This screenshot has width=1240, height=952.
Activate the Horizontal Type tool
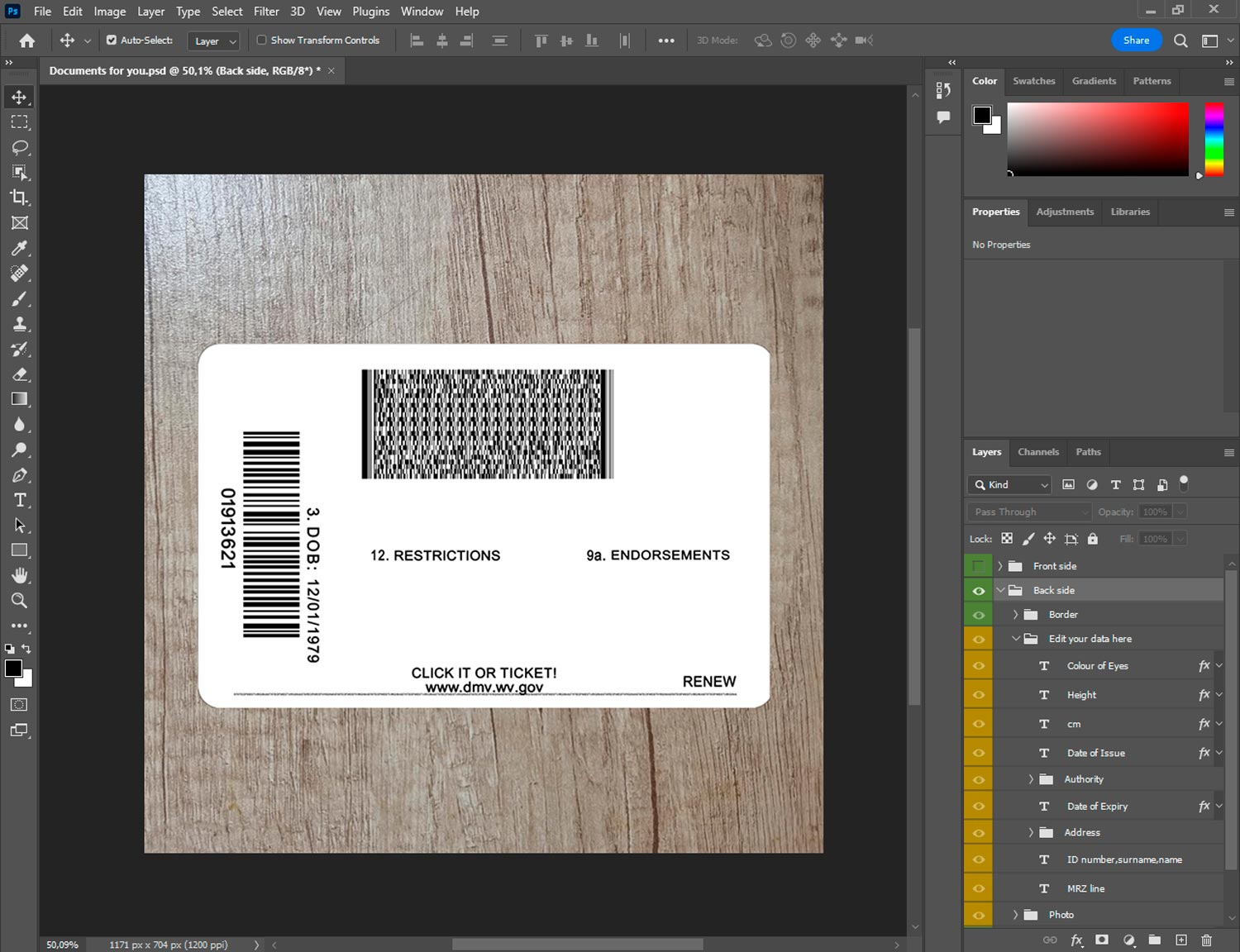tap(20, 500)
